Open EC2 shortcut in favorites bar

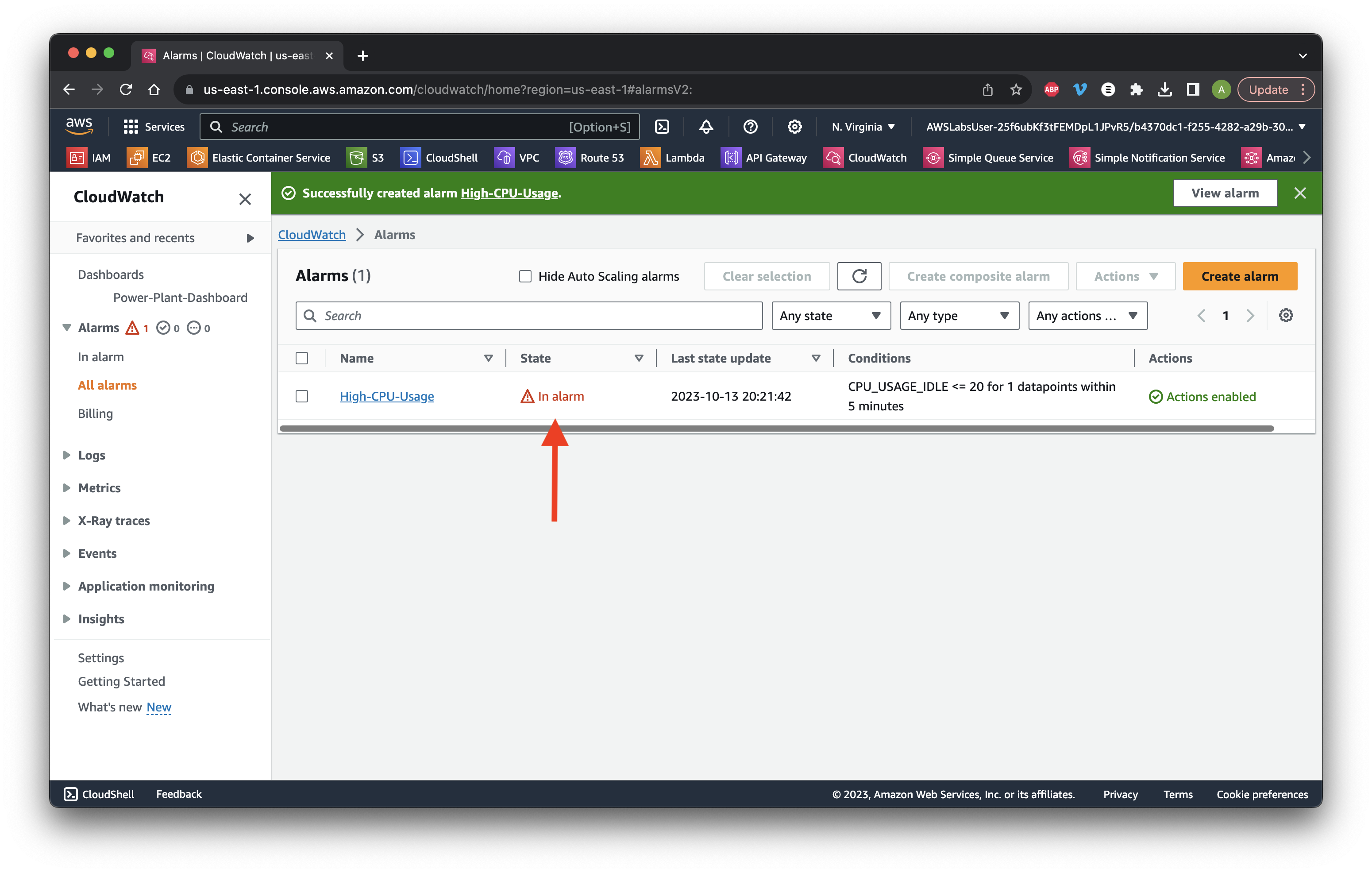[149, 158]
